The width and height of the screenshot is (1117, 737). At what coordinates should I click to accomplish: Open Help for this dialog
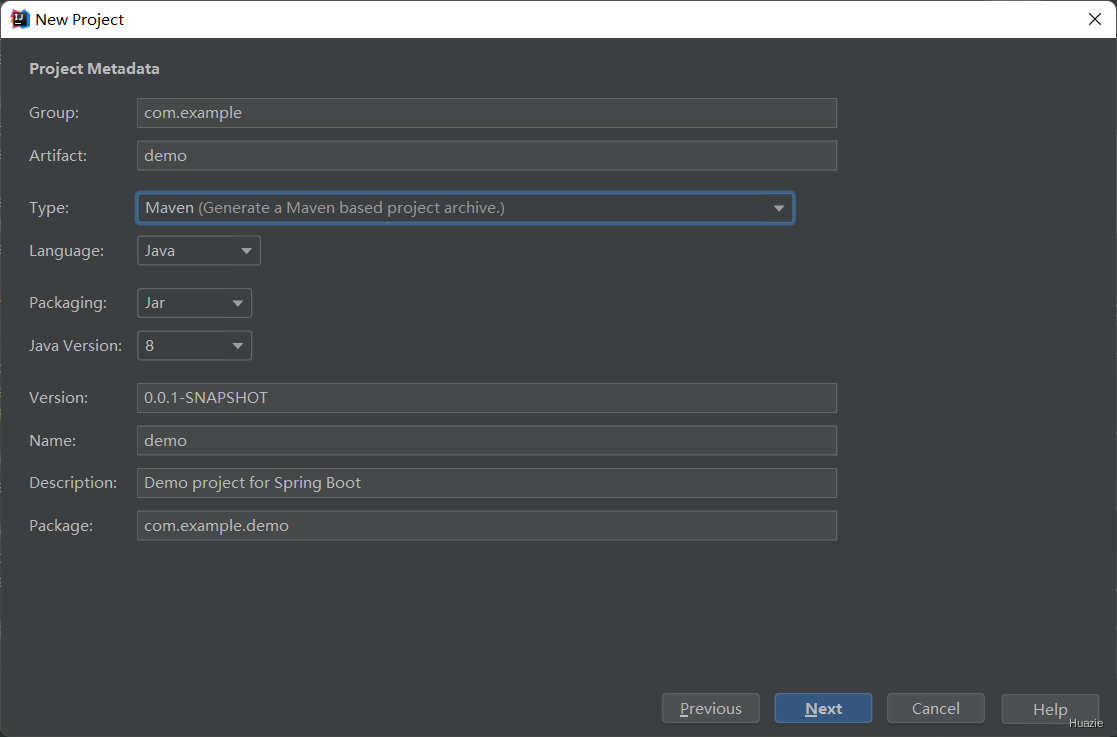point(1050,709)
